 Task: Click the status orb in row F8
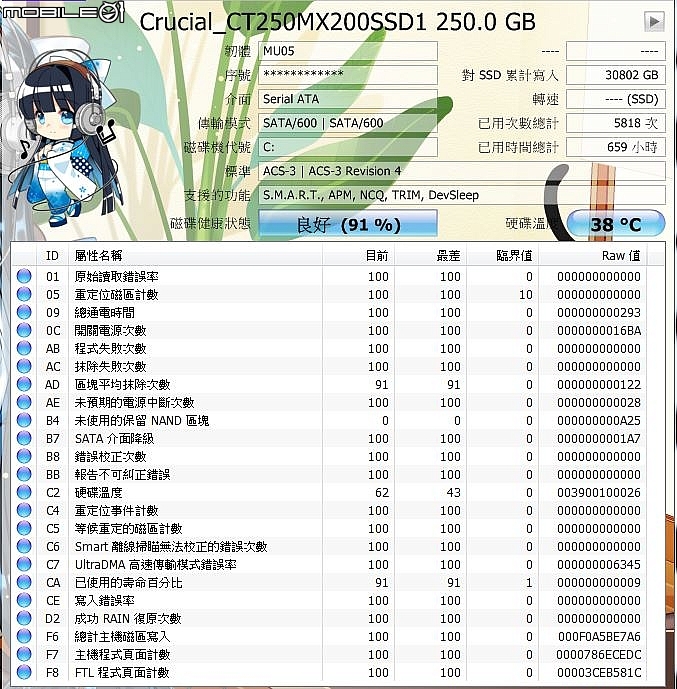(24, 672)
